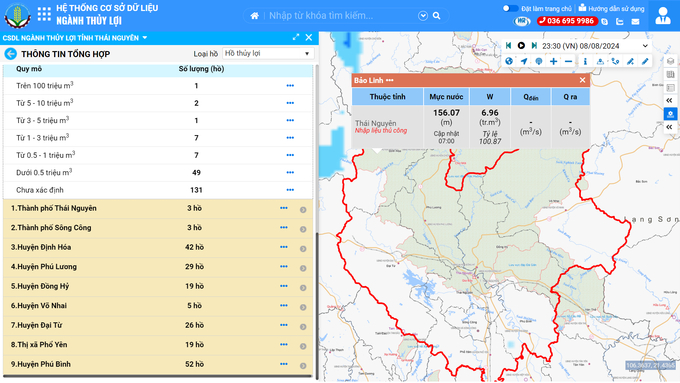Click the Nhập liệu thủ công label
The image size is (680, 383).
pyautogui.click(x=381, y=131)
